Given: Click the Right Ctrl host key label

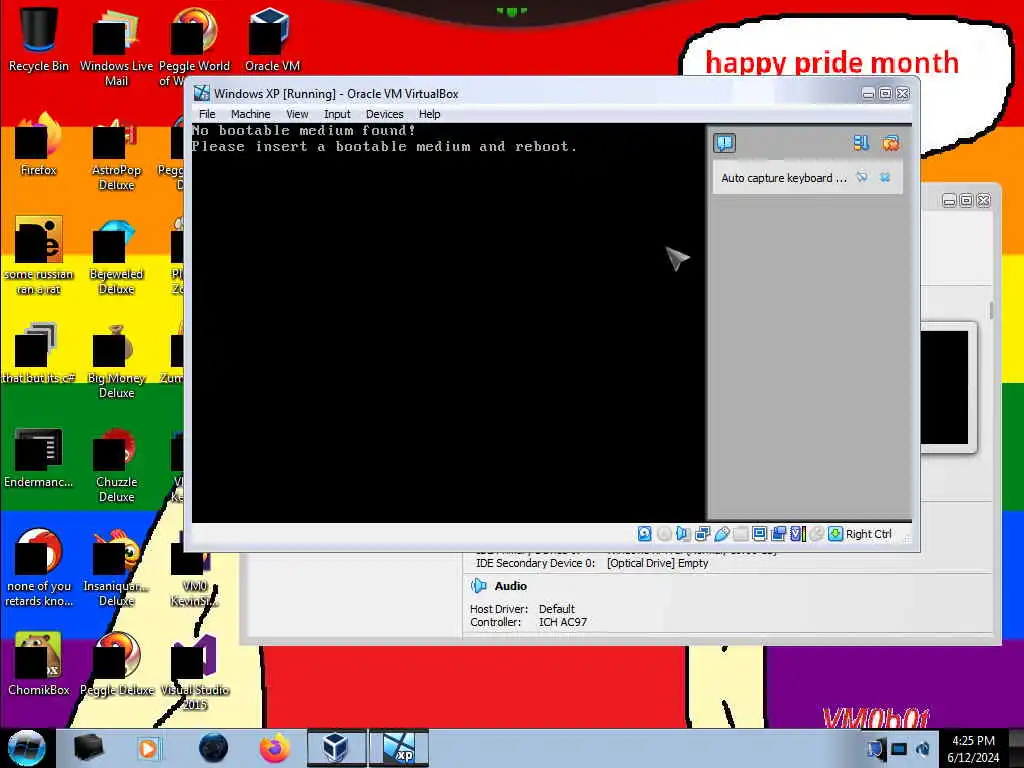Looking at the screenshot, I should (x=869, y=534).
